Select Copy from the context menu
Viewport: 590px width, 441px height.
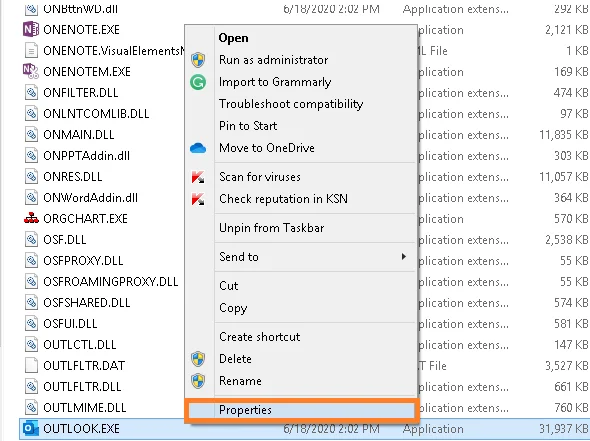point(300,308)
